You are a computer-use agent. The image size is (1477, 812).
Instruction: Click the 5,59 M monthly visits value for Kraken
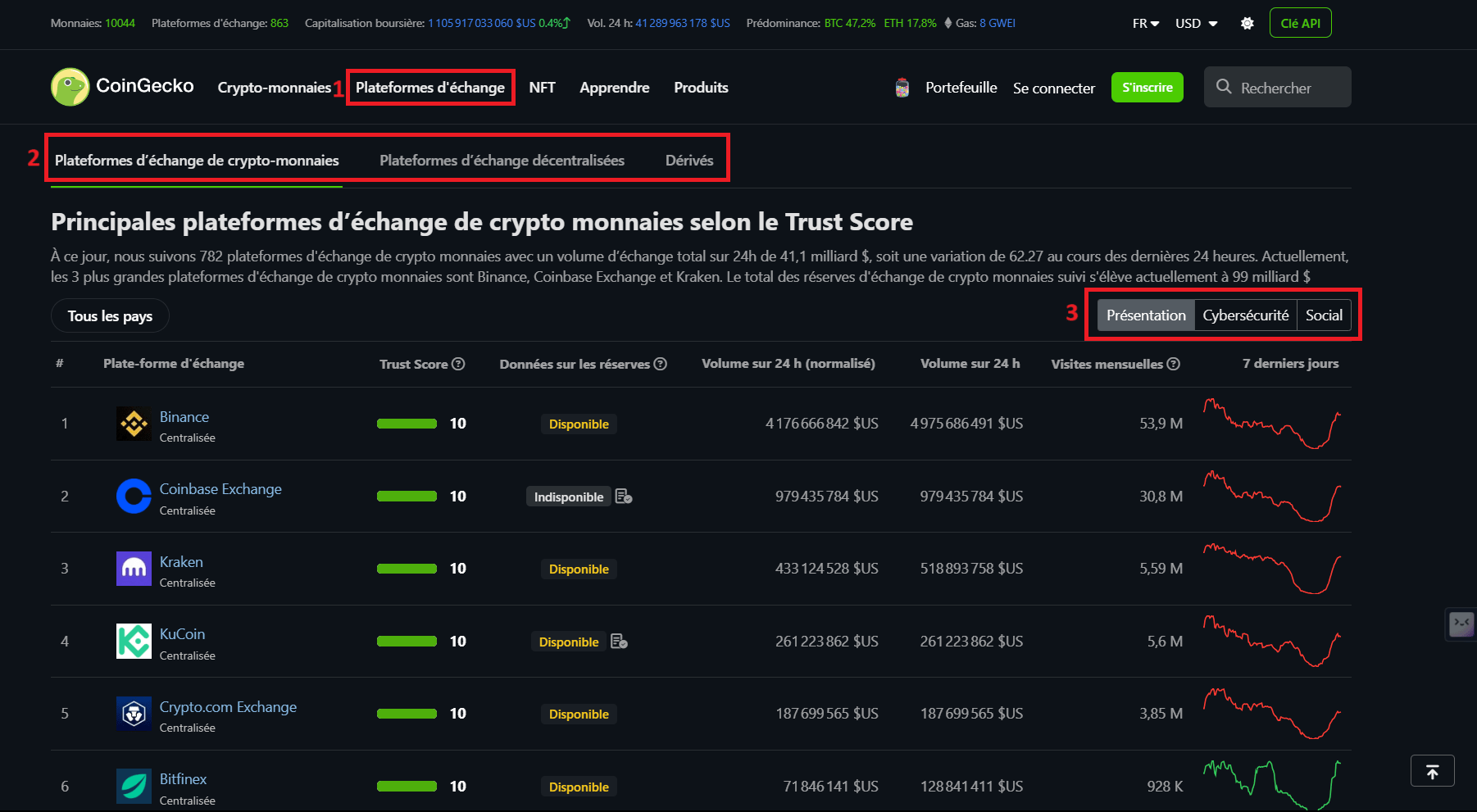tap(1161, 569)
